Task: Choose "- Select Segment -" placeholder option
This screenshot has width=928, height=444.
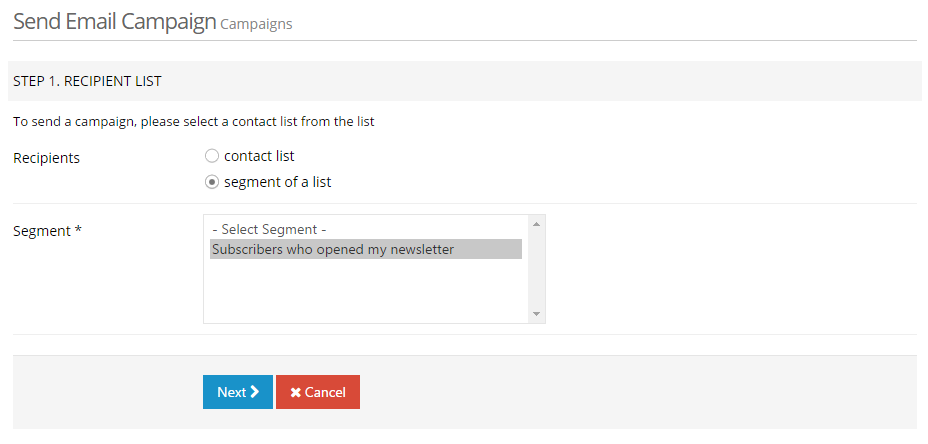Action: coord(269,229)
